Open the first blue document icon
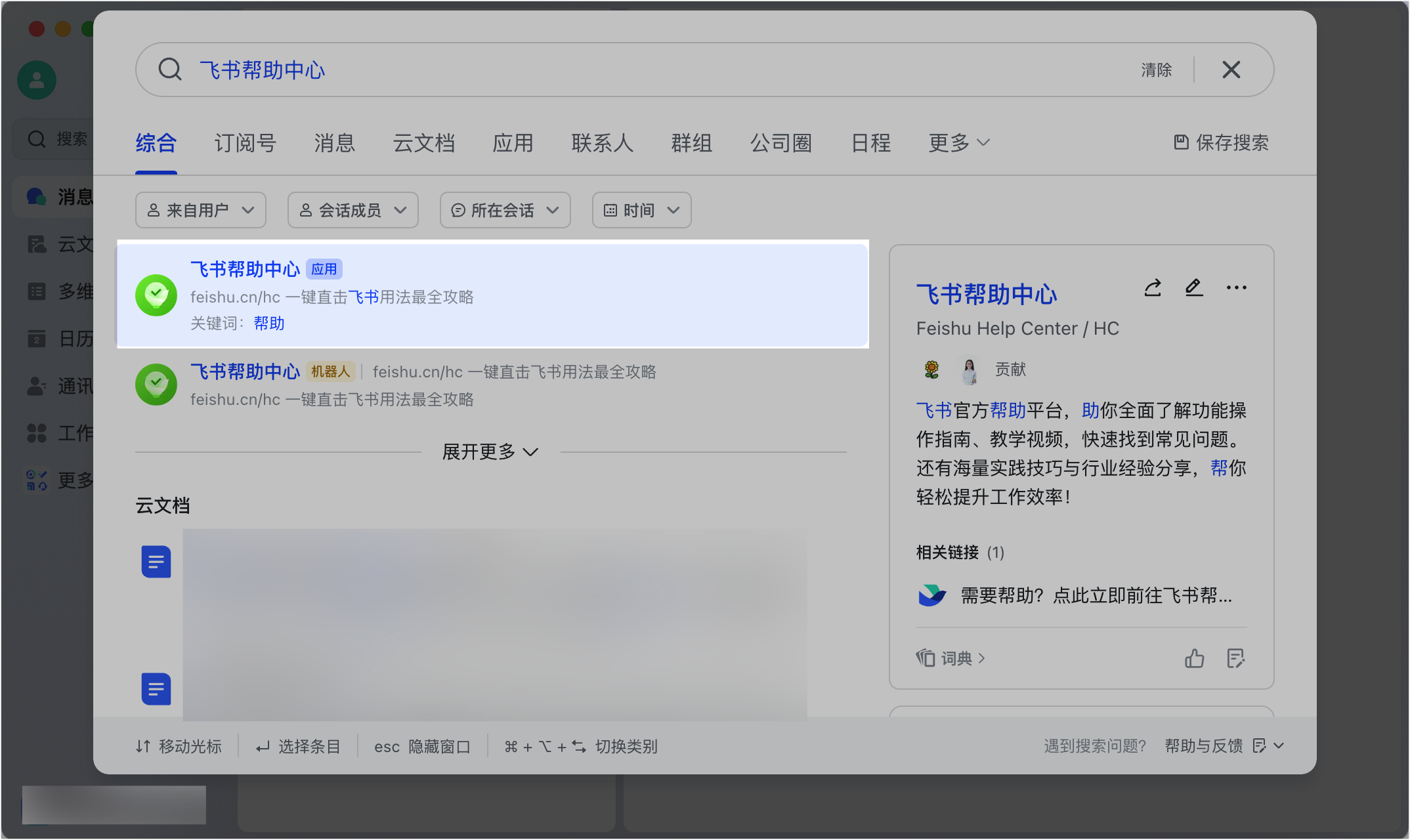Image resolution: width=1410 pixels, height=840 pixels. click(x=156, y=562)
